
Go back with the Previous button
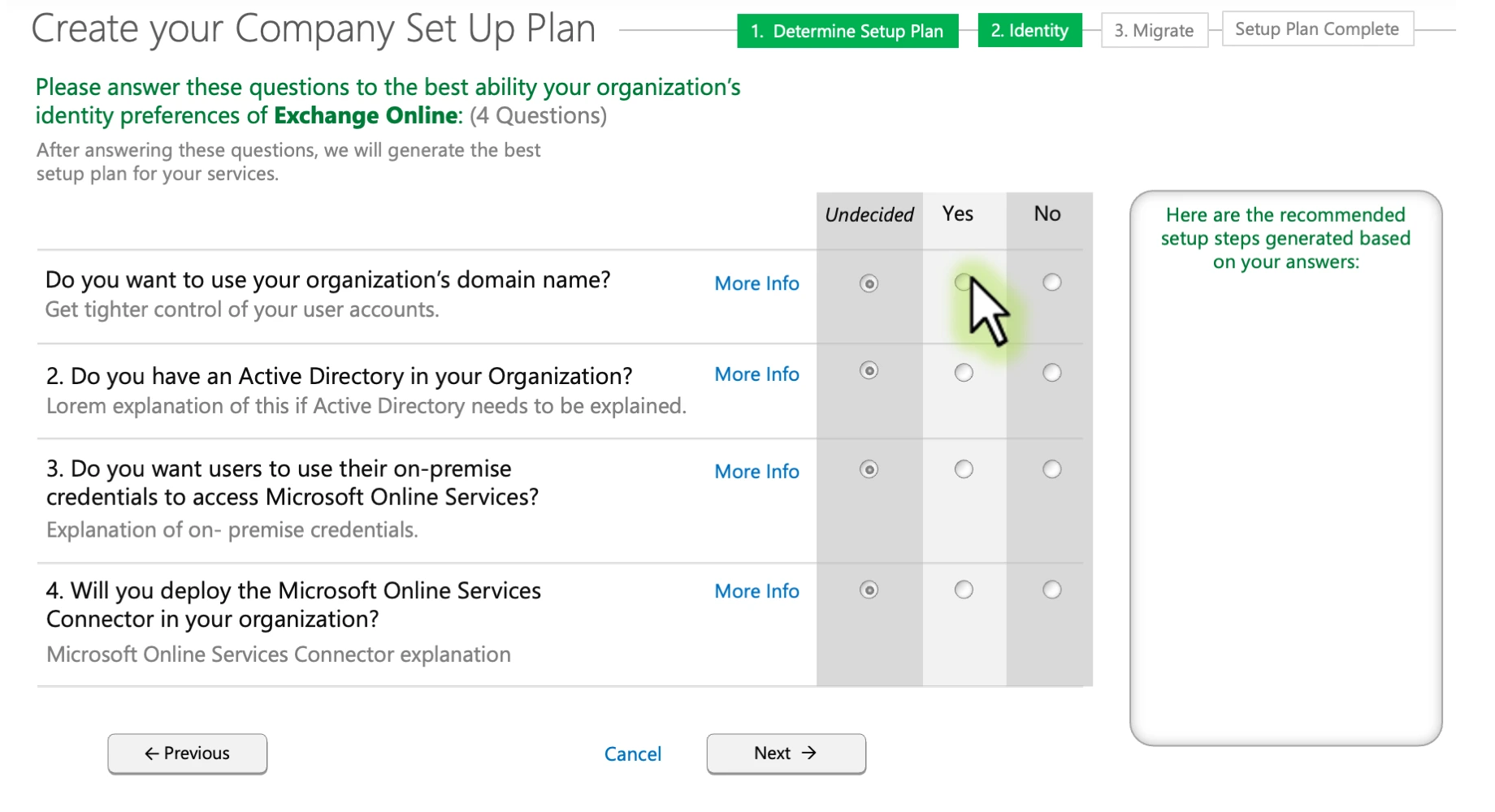[x=187, y=754]
